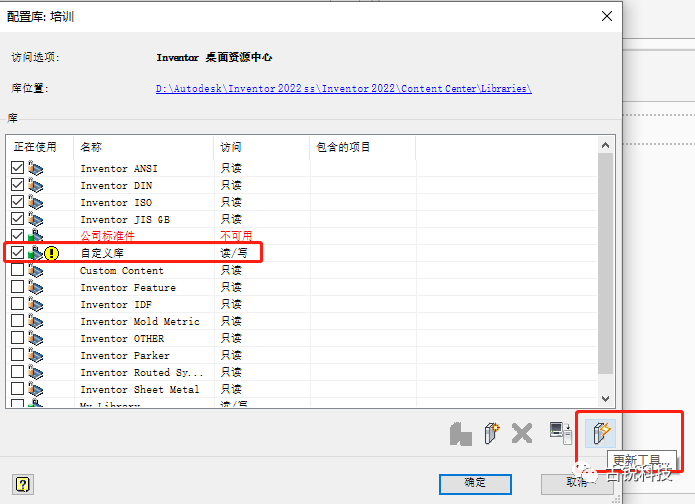Select the Inventor Parker name text
Viewport: 695px width, 504px height.
coord(125,355)
